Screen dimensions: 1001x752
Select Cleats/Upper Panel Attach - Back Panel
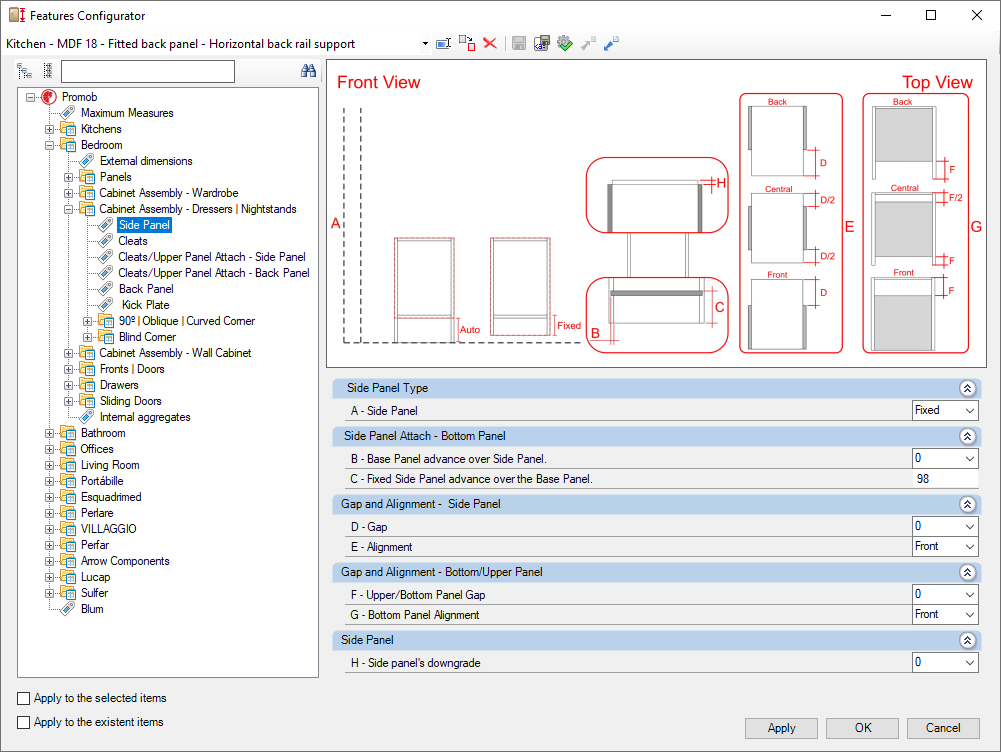pos(214,273)
